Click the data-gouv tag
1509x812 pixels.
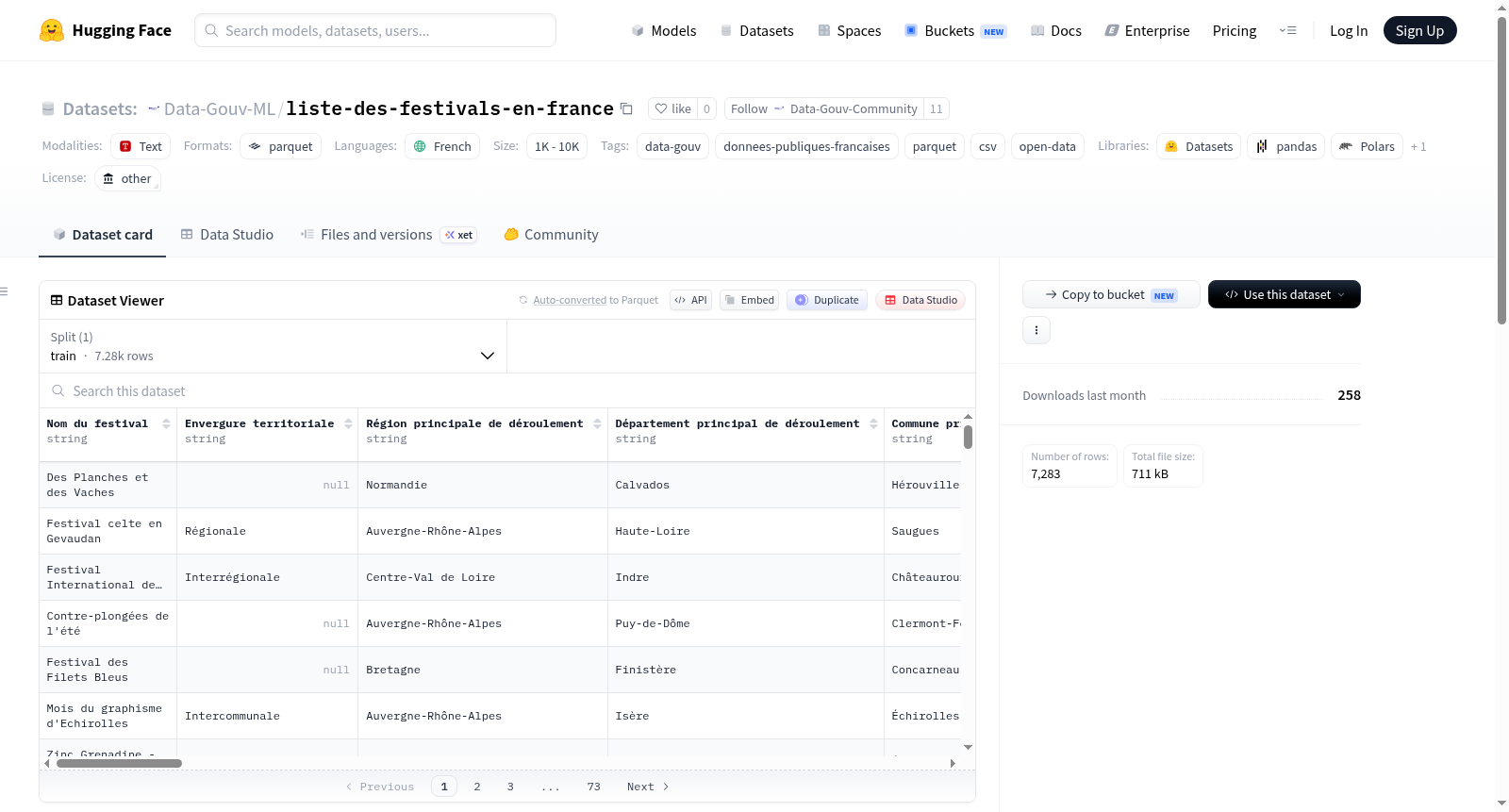coord(672,146)
